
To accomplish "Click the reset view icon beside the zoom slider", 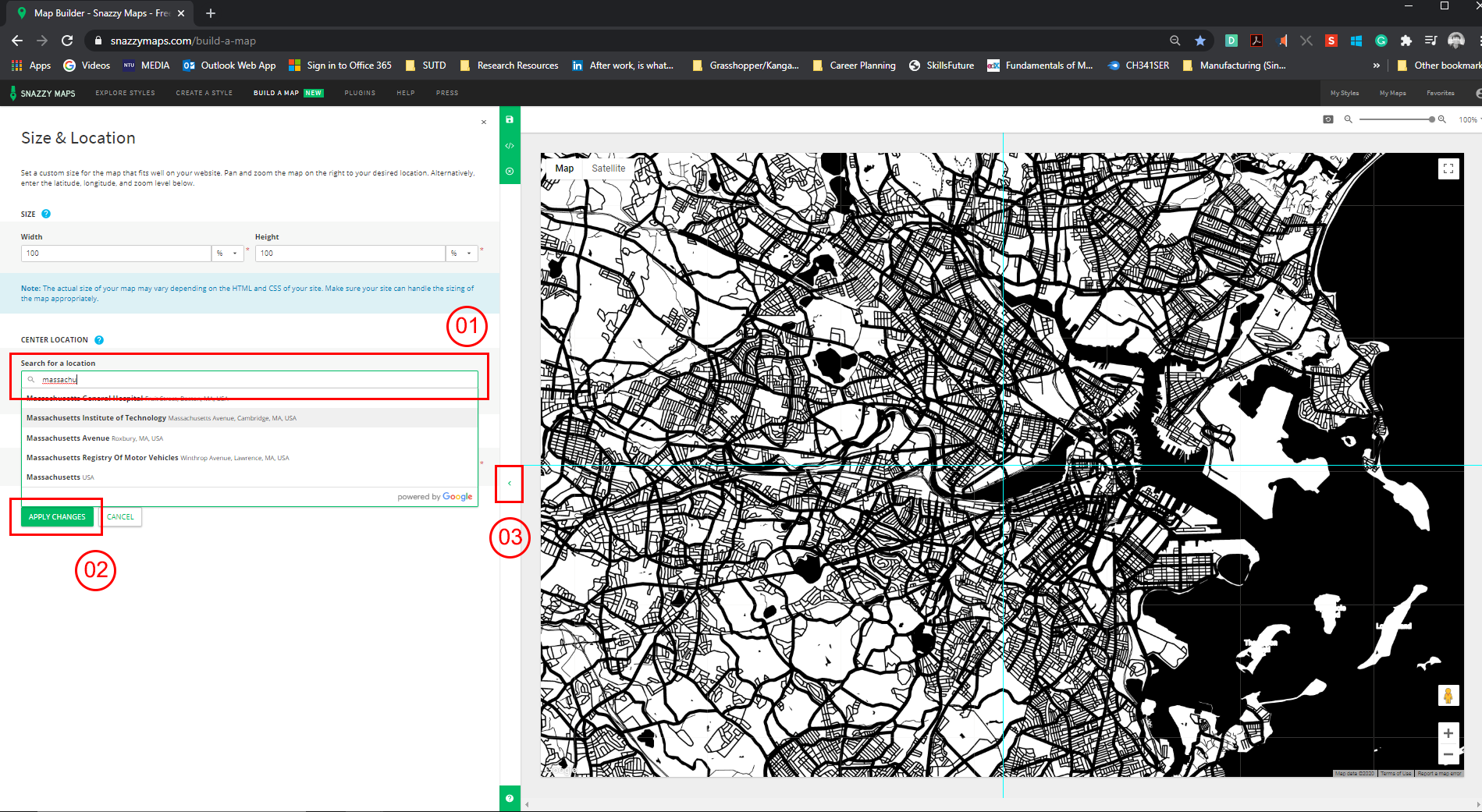I will (1327, 119).
